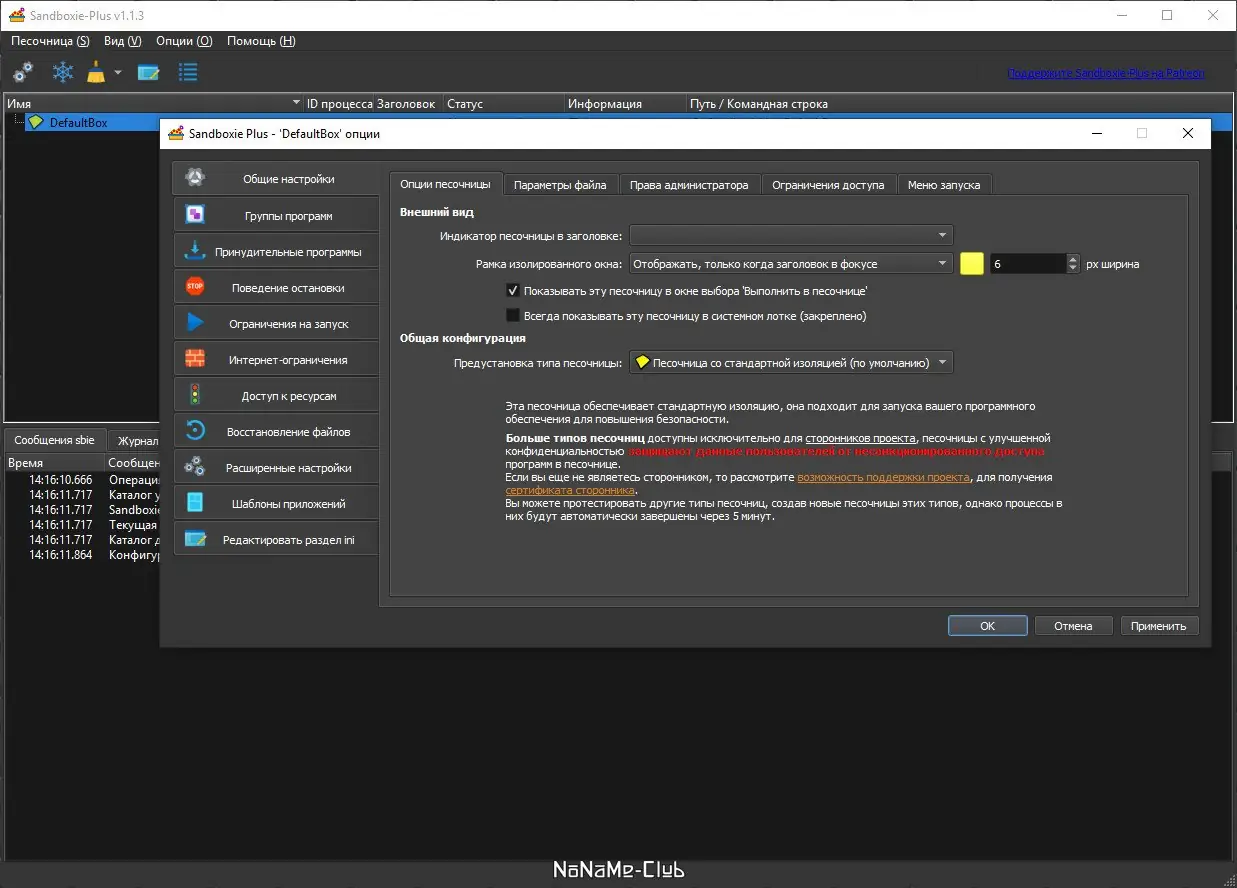Open the Доступ к ресурсам section
1237x888 pixels.
[x=276, y=395]
